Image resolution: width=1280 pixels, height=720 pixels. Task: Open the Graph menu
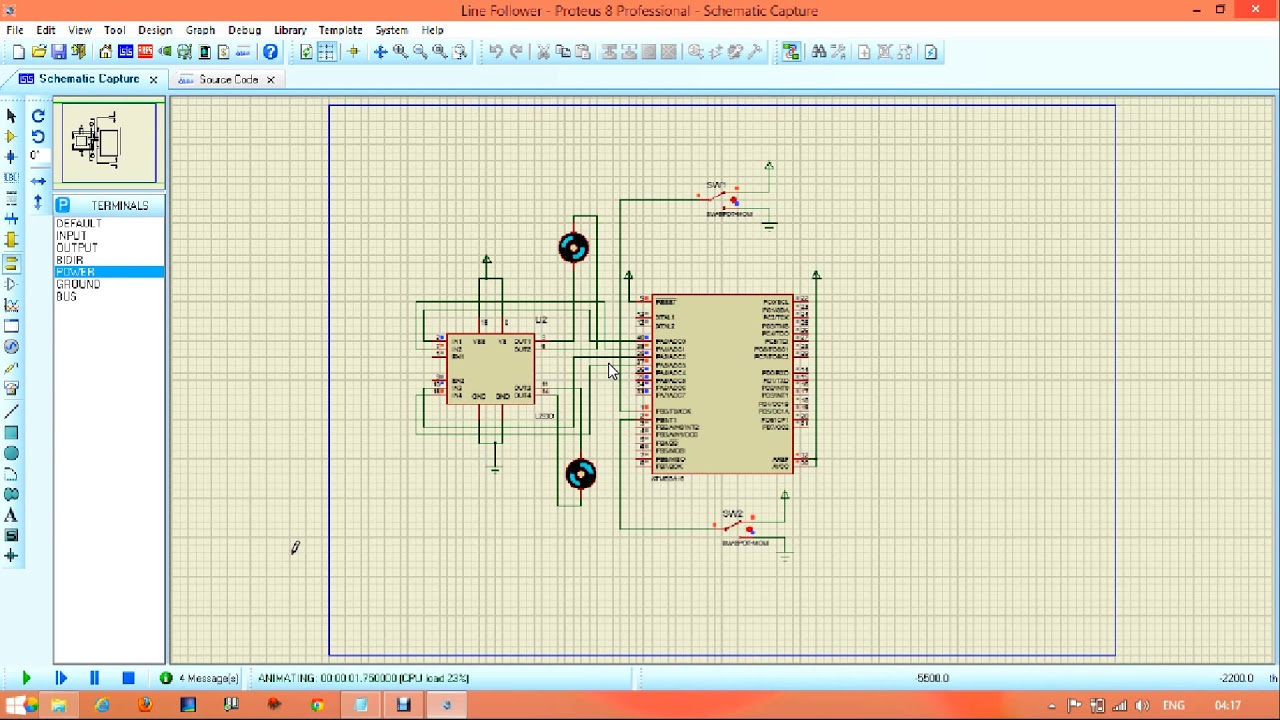tap(200, 30)
